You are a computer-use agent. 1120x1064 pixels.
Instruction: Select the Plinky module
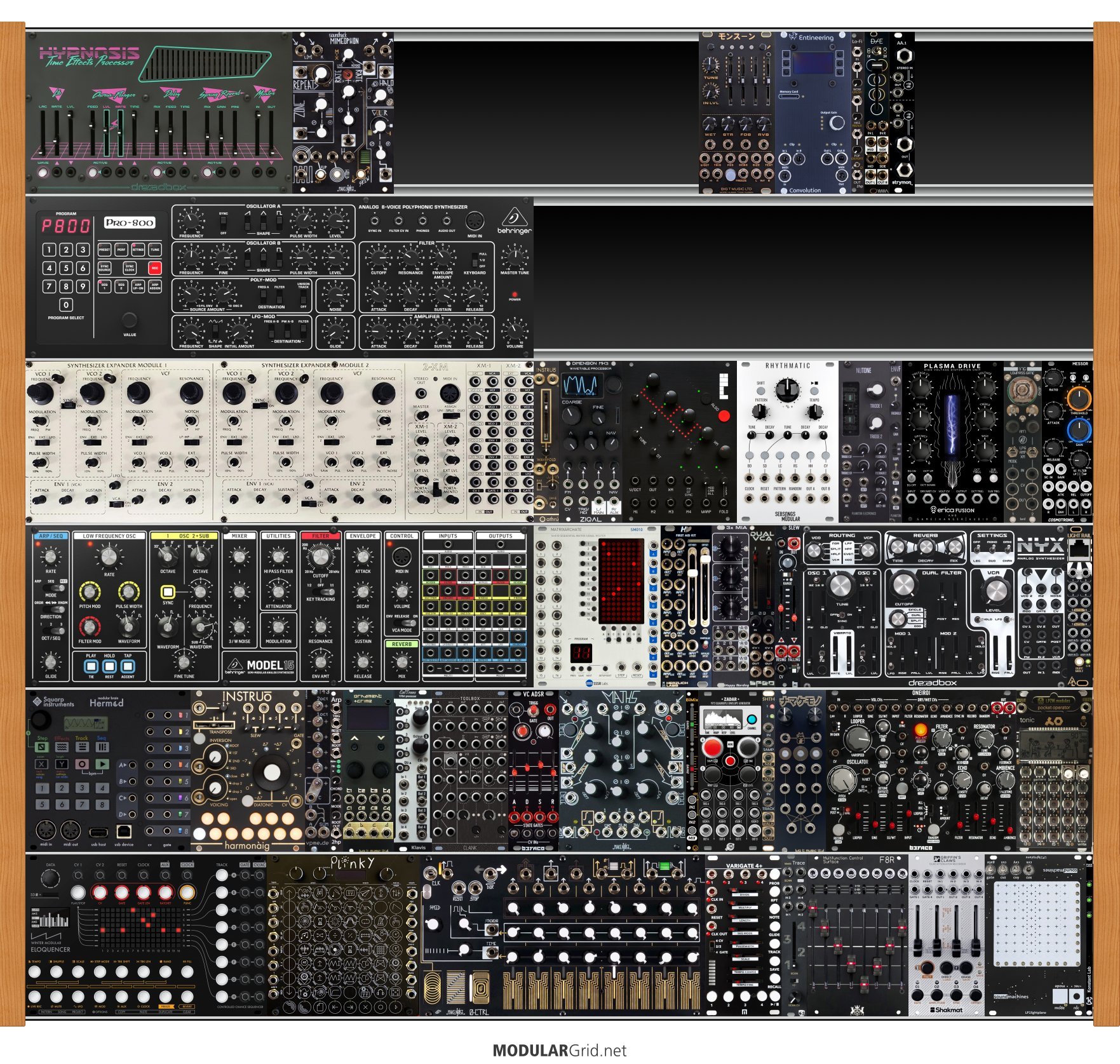click(343, 936)
